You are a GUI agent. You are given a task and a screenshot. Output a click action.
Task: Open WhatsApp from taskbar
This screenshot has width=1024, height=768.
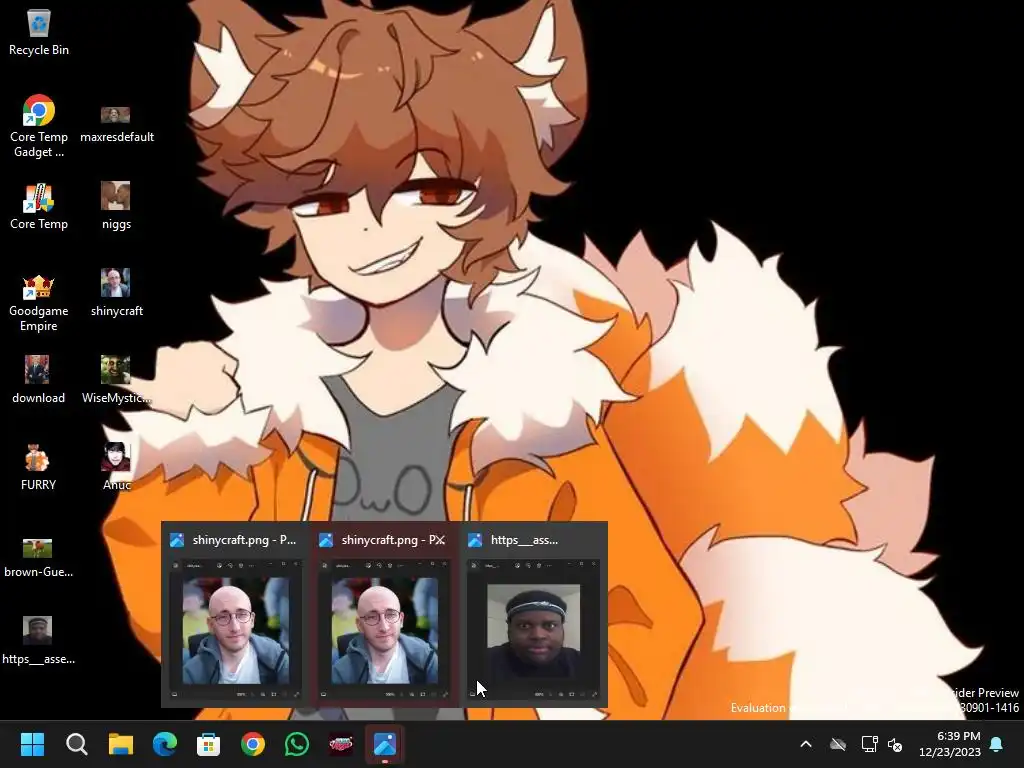(296, 744)
